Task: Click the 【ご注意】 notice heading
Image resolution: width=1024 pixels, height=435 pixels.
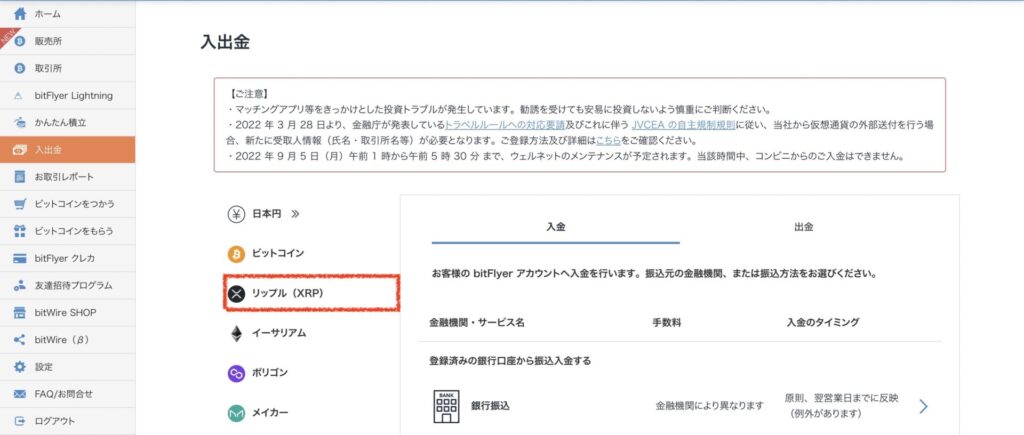Action: click(x=249, y=94)
